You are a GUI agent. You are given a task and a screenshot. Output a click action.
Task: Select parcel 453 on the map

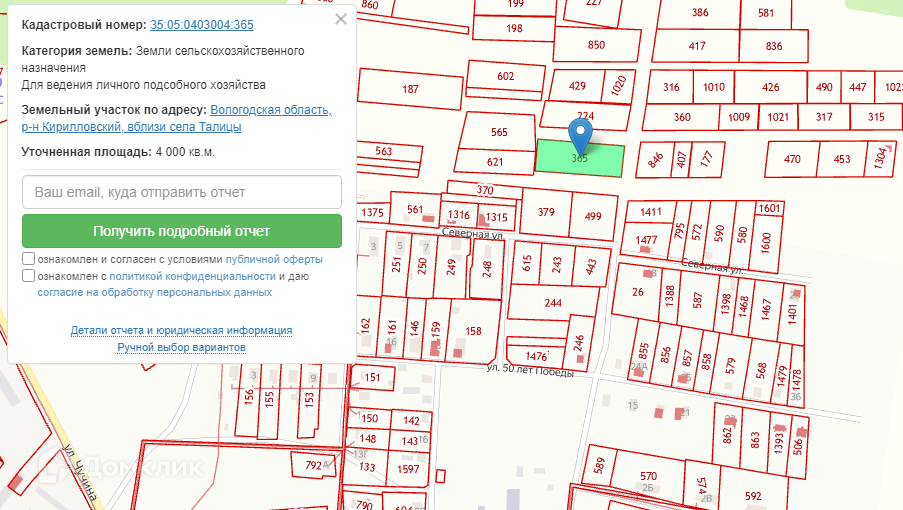coord(841,158)
